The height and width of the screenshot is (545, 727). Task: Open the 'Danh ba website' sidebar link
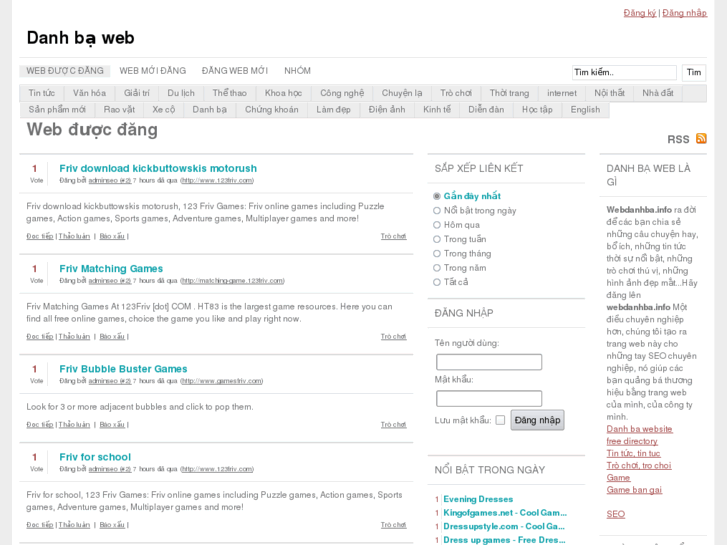click(639, 429)
